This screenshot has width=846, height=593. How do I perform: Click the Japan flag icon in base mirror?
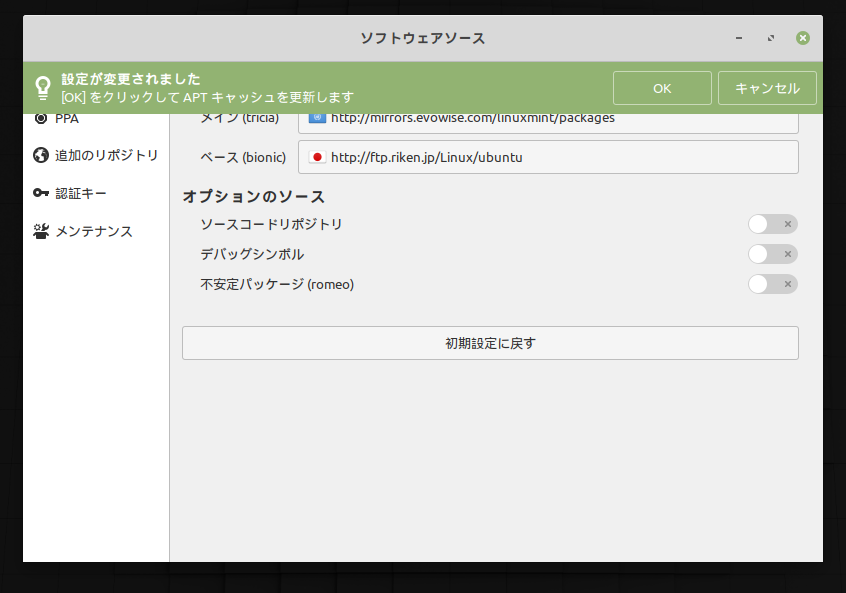(317, 157)
